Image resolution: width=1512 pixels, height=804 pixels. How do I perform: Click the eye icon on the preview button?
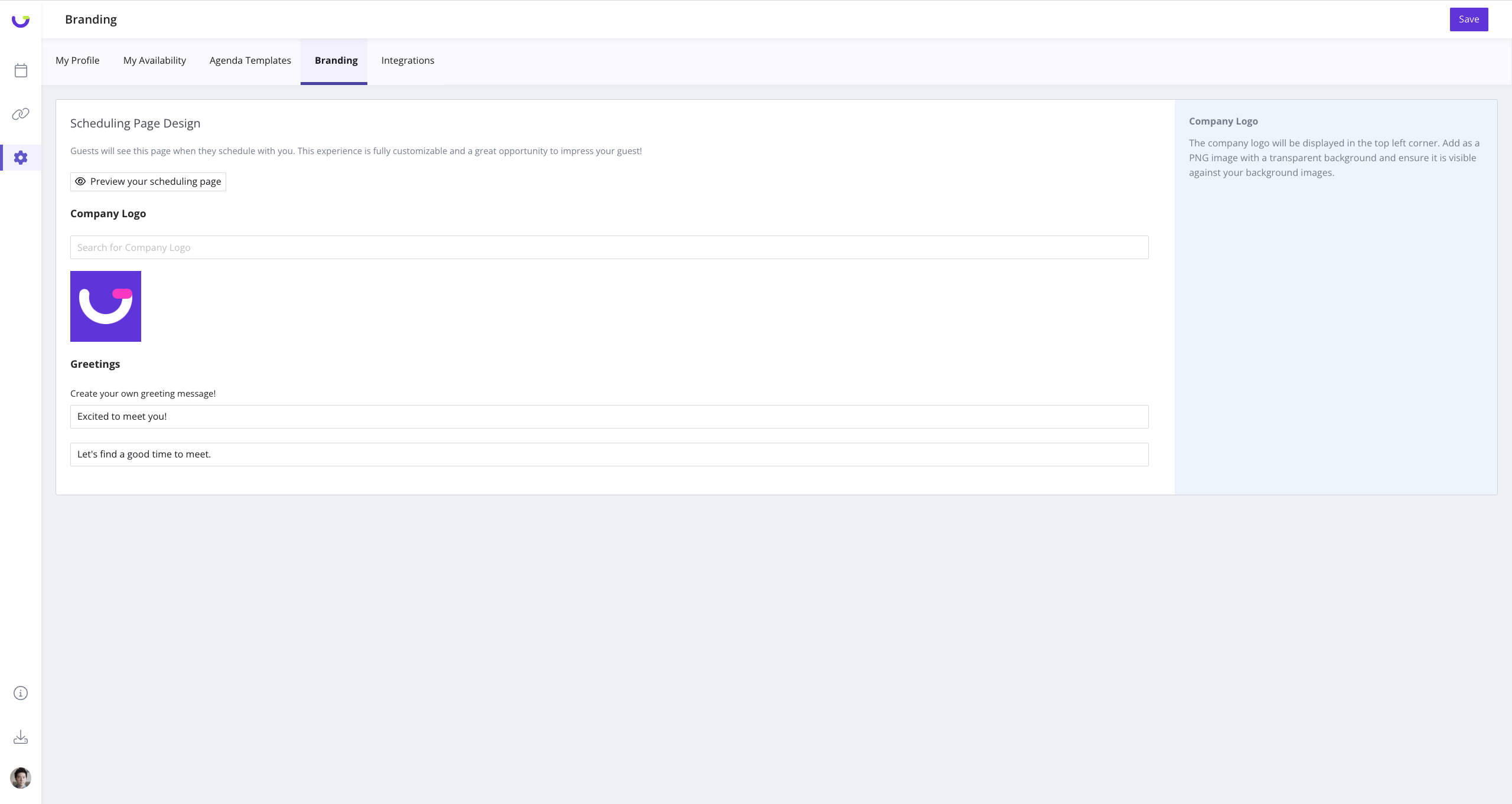click(x=81, y=181)
